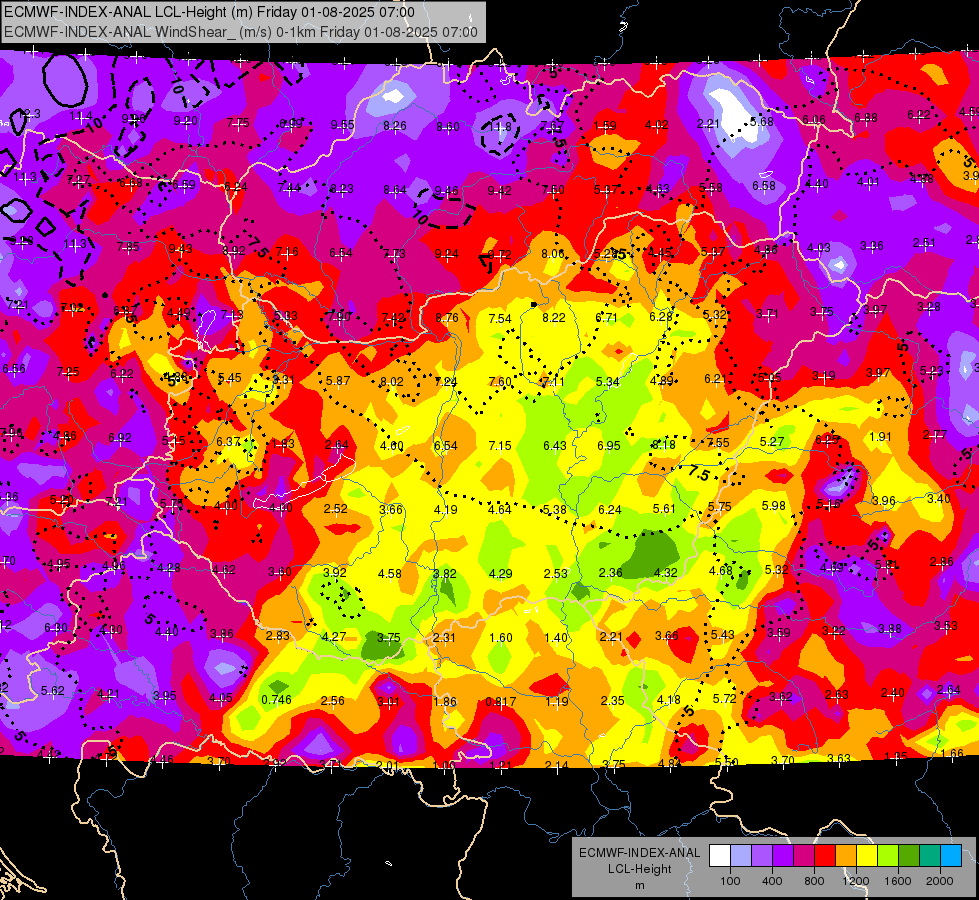
Task: Click the shear value 4.32
Action: pos(666,572)
